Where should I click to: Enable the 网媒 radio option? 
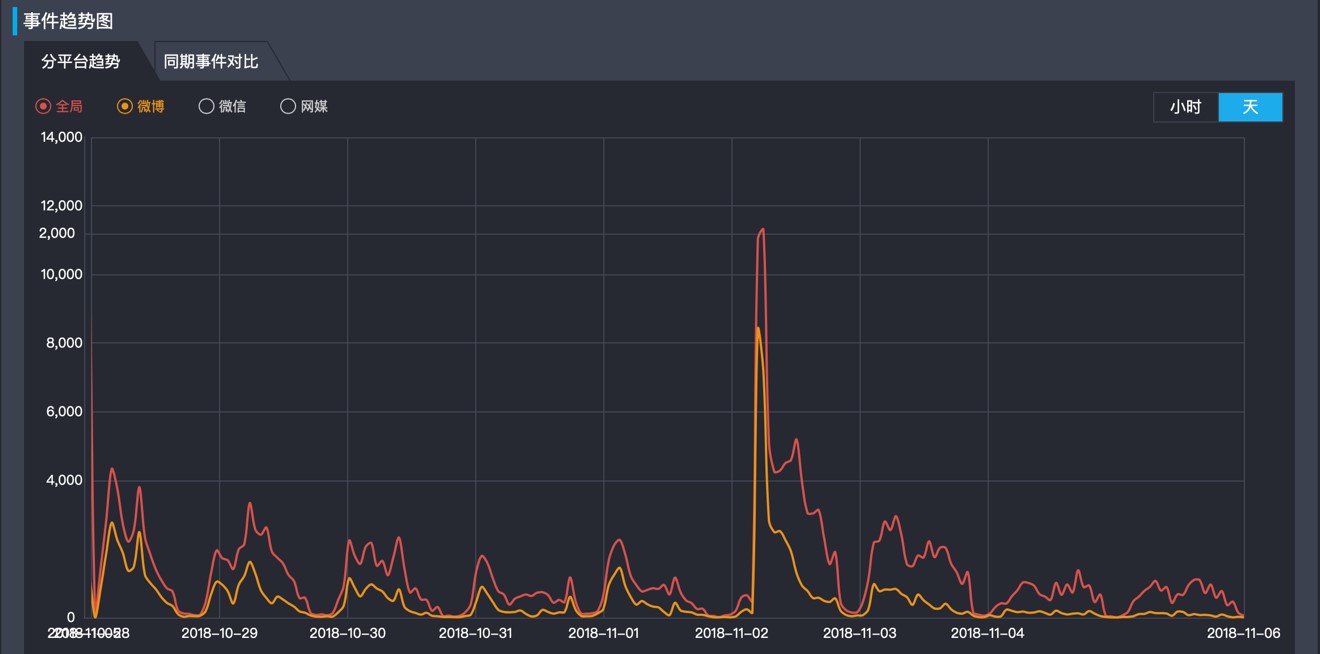pos(288,106)
